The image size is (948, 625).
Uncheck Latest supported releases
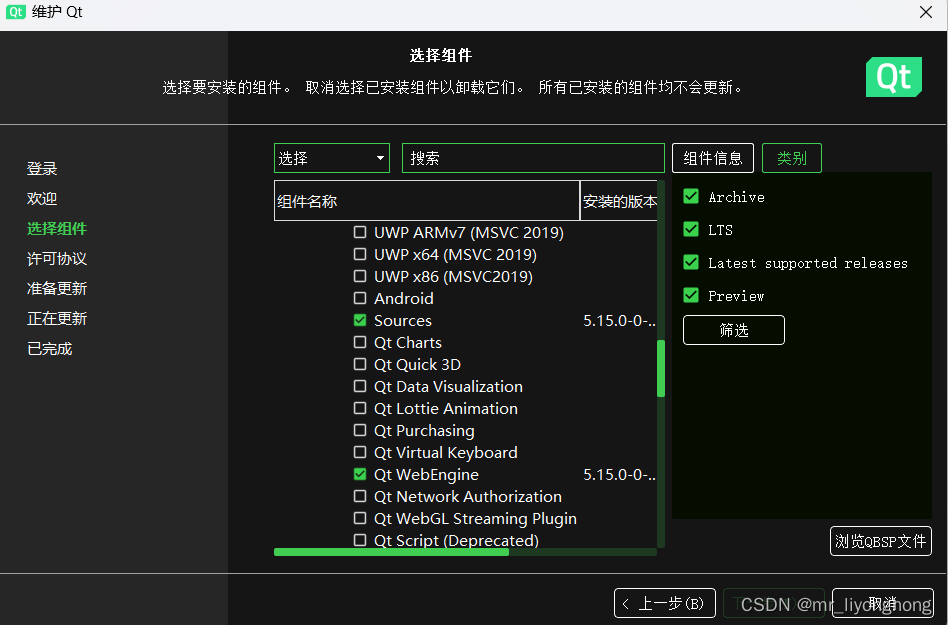[x=690, y=262]
